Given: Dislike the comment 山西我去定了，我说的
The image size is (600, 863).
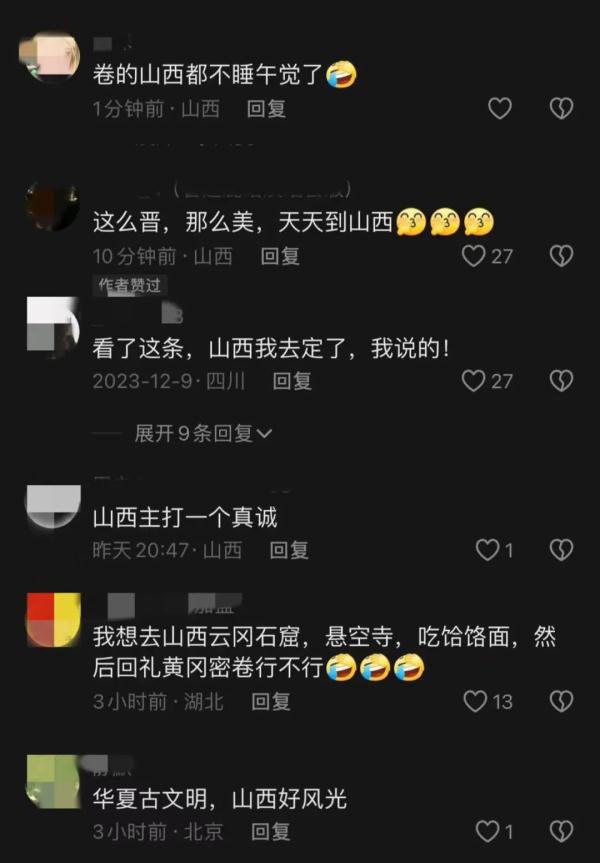Looking at the screenshot, I should click(x=561, y=380).
